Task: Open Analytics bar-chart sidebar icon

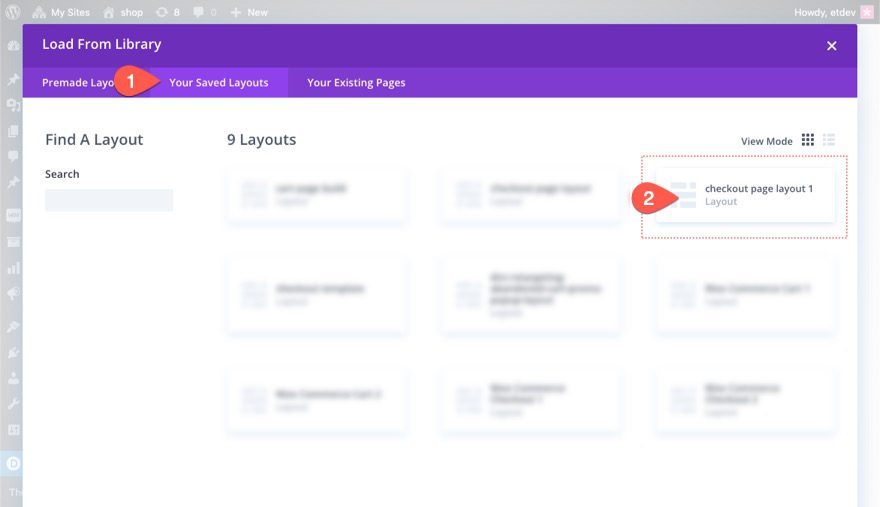Action: click(x=13, y=268)
